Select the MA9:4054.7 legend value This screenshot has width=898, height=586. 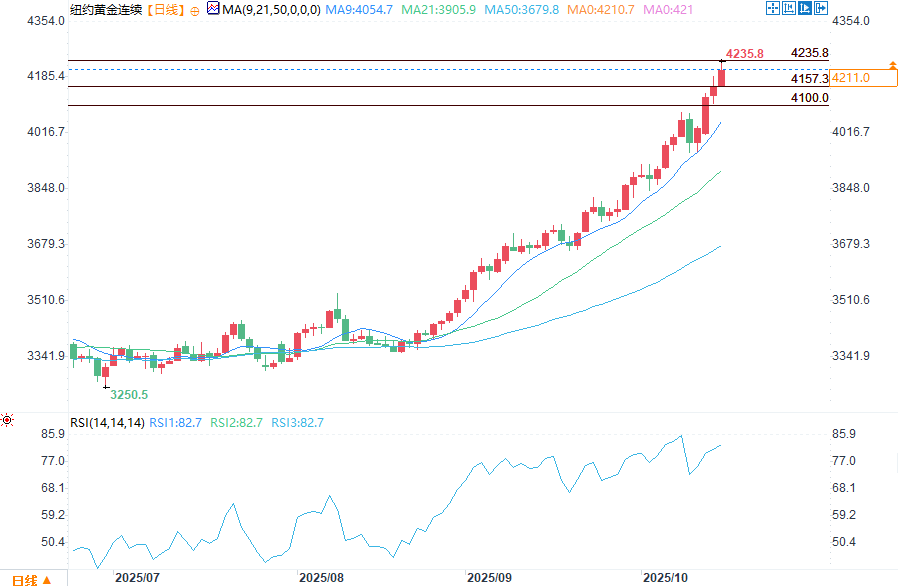359,10
